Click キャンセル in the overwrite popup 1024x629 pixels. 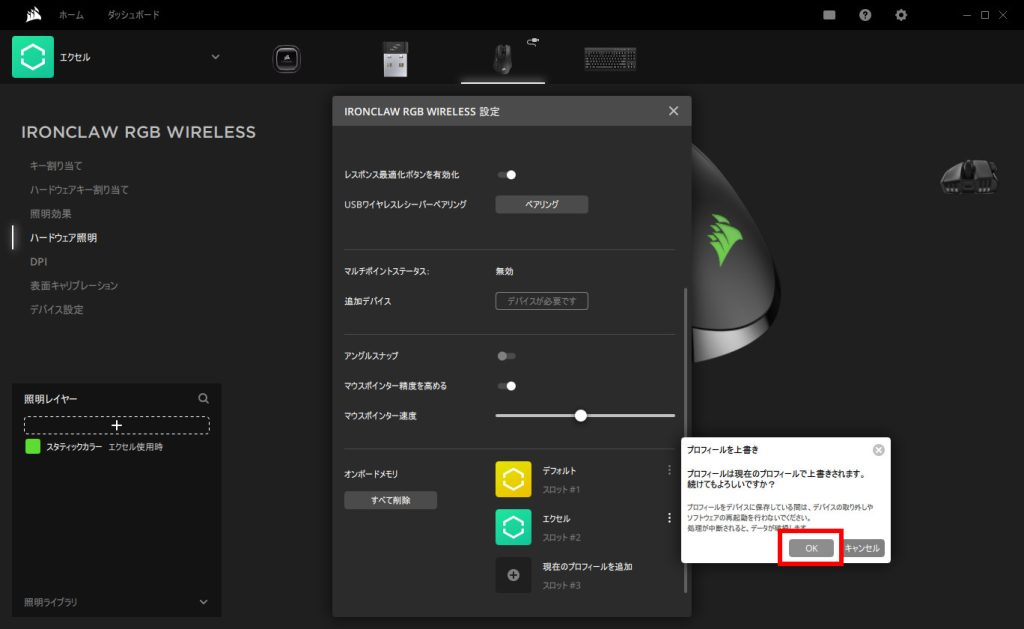pyautogui.click(x=862, y=548)
